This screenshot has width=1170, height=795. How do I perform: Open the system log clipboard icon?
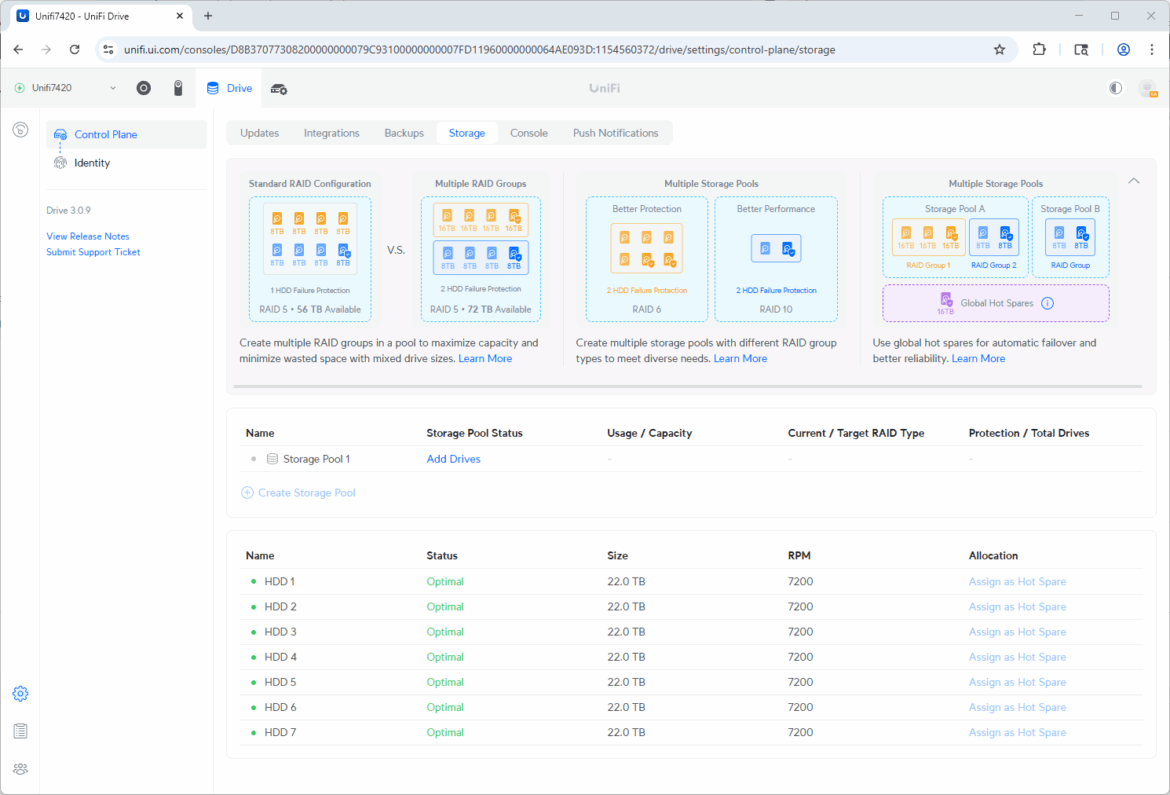click(20, 731)
